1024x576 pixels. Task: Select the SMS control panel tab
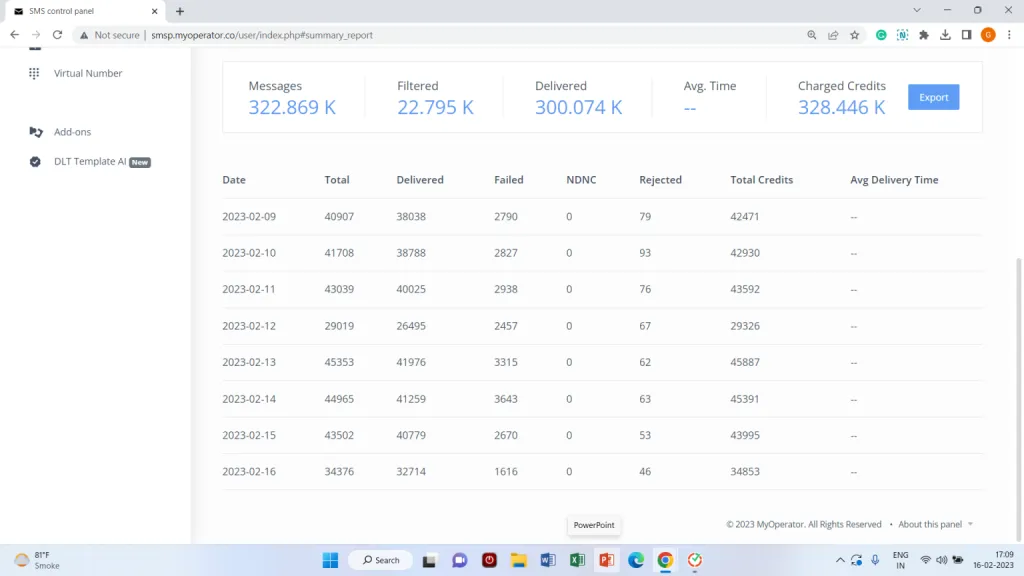[85, 11]
